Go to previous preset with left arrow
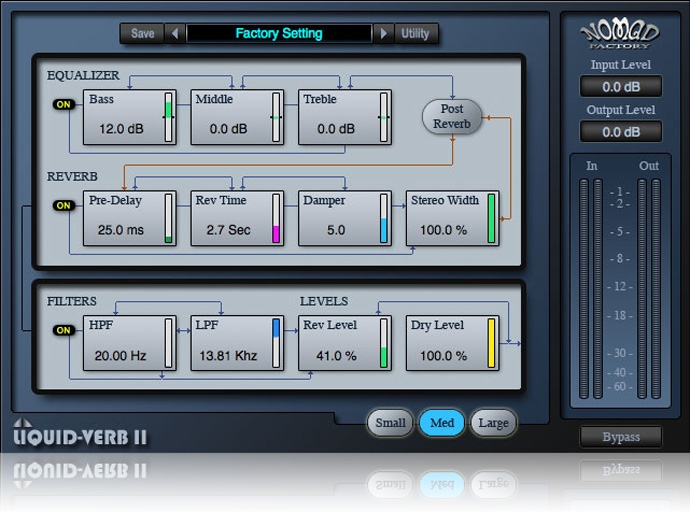690x512 pixels. tap(176, 34)
